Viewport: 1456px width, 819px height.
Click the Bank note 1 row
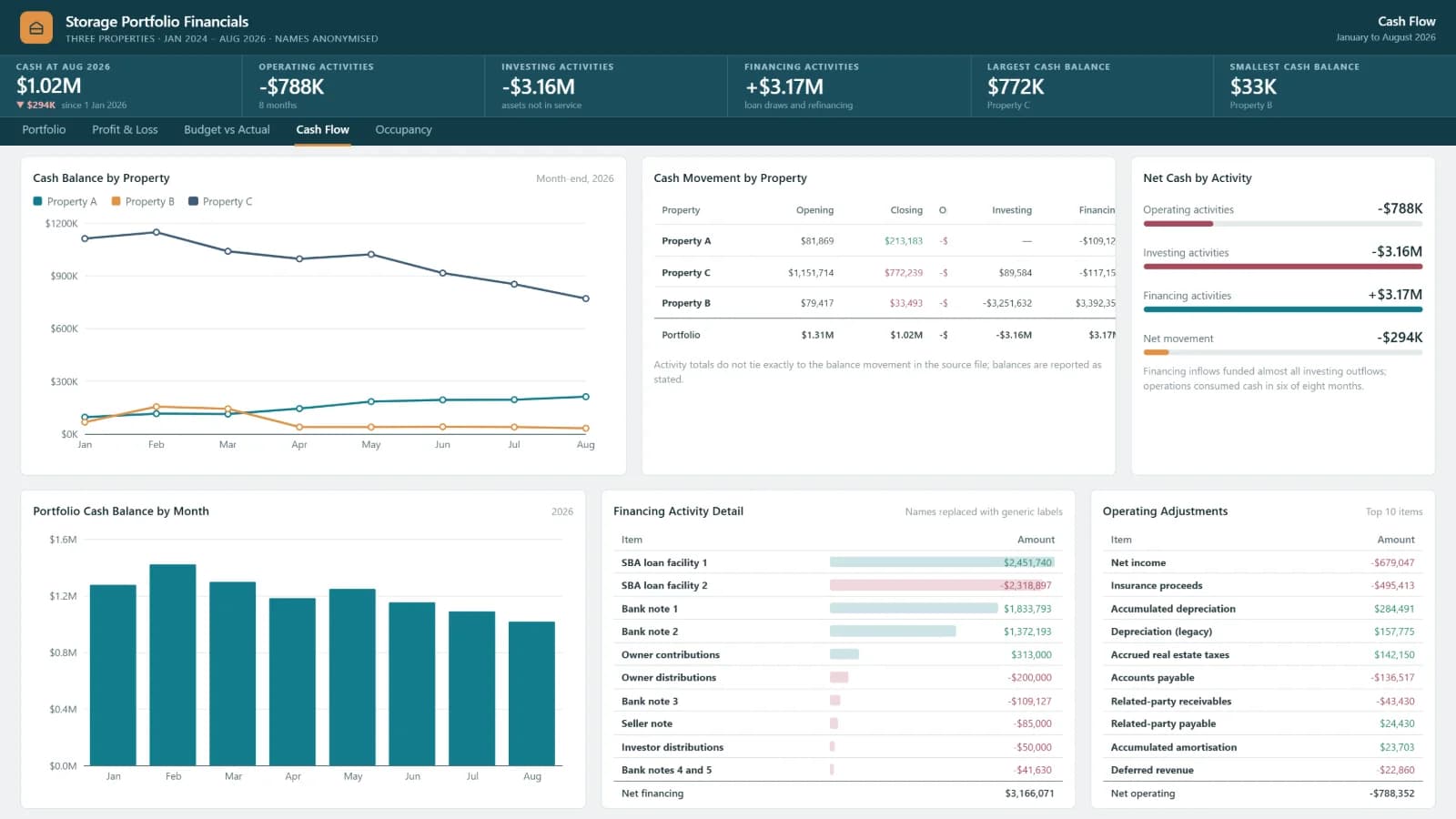838,609
